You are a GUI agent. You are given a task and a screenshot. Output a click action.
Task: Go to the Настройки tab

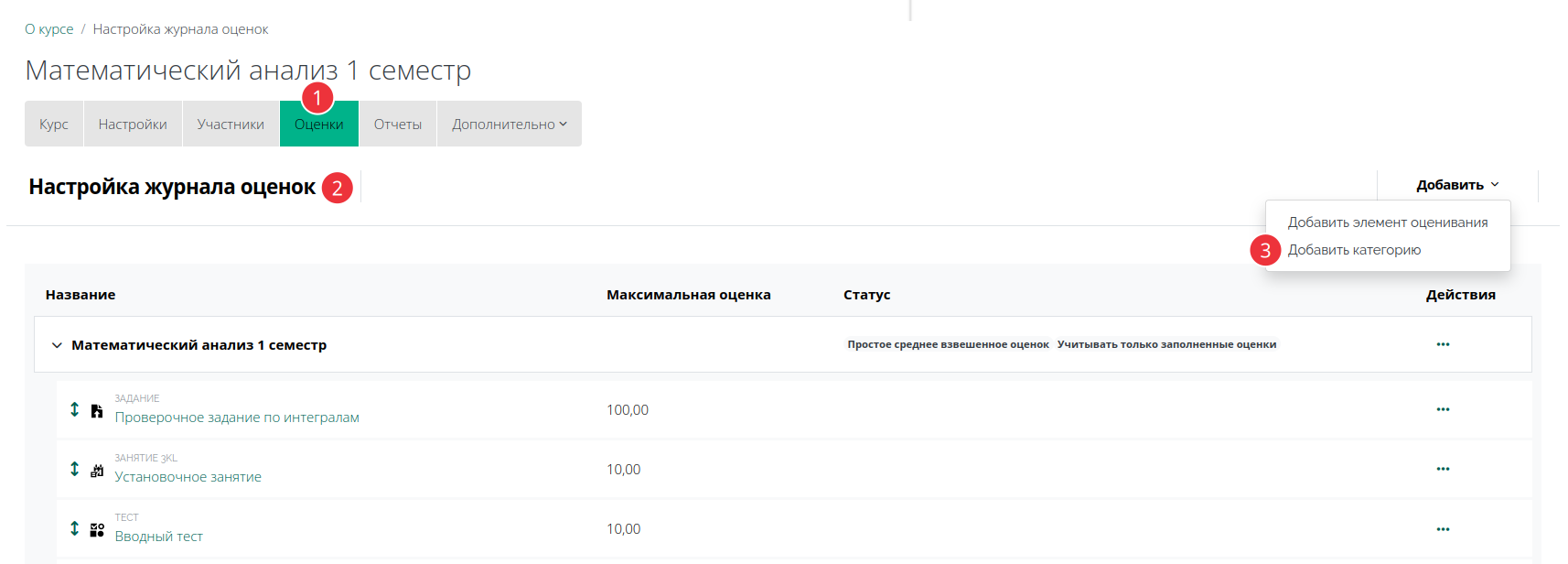point(133,125)
